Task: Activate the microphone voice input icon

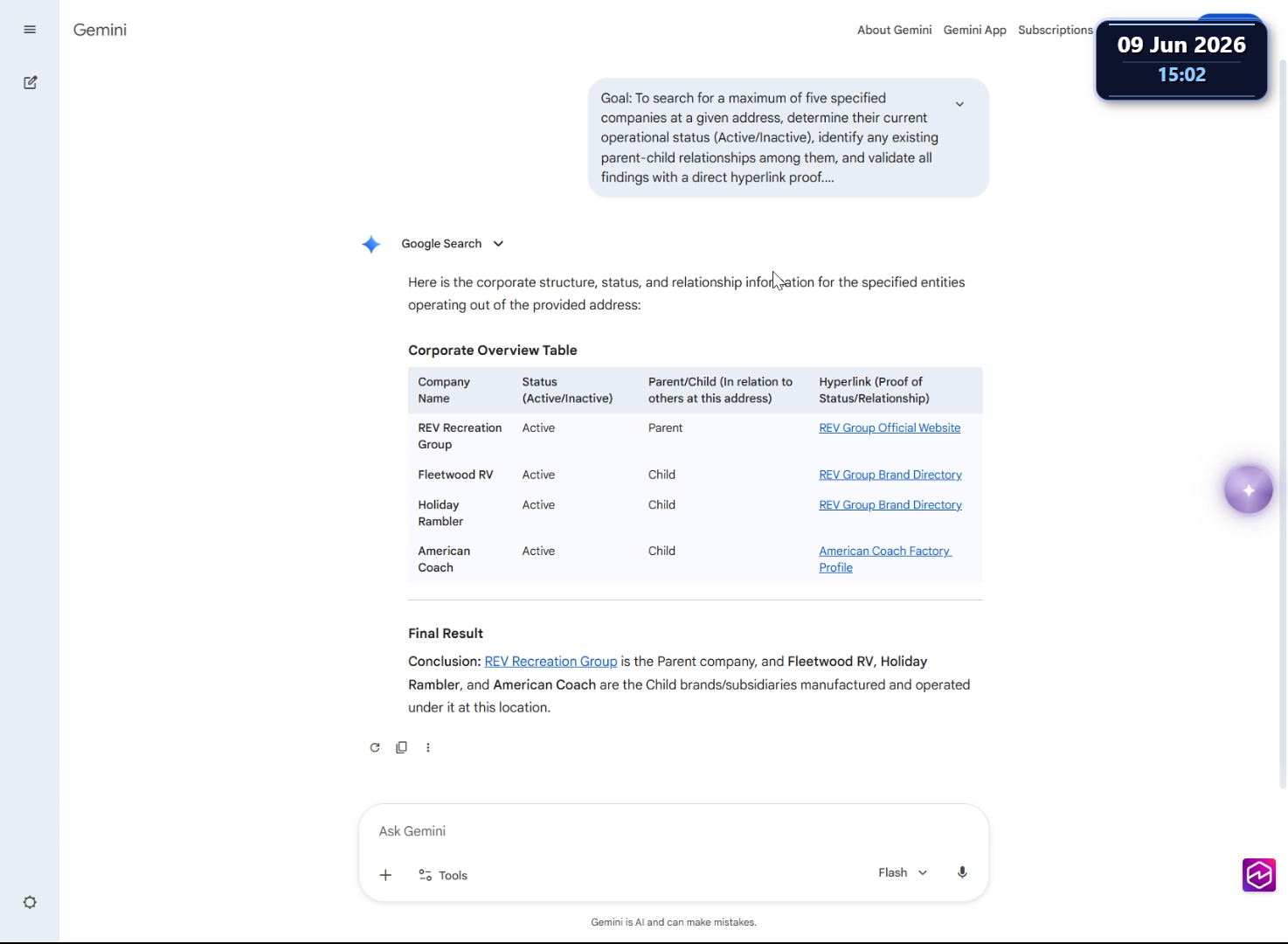Action: [x=962, y=872]
